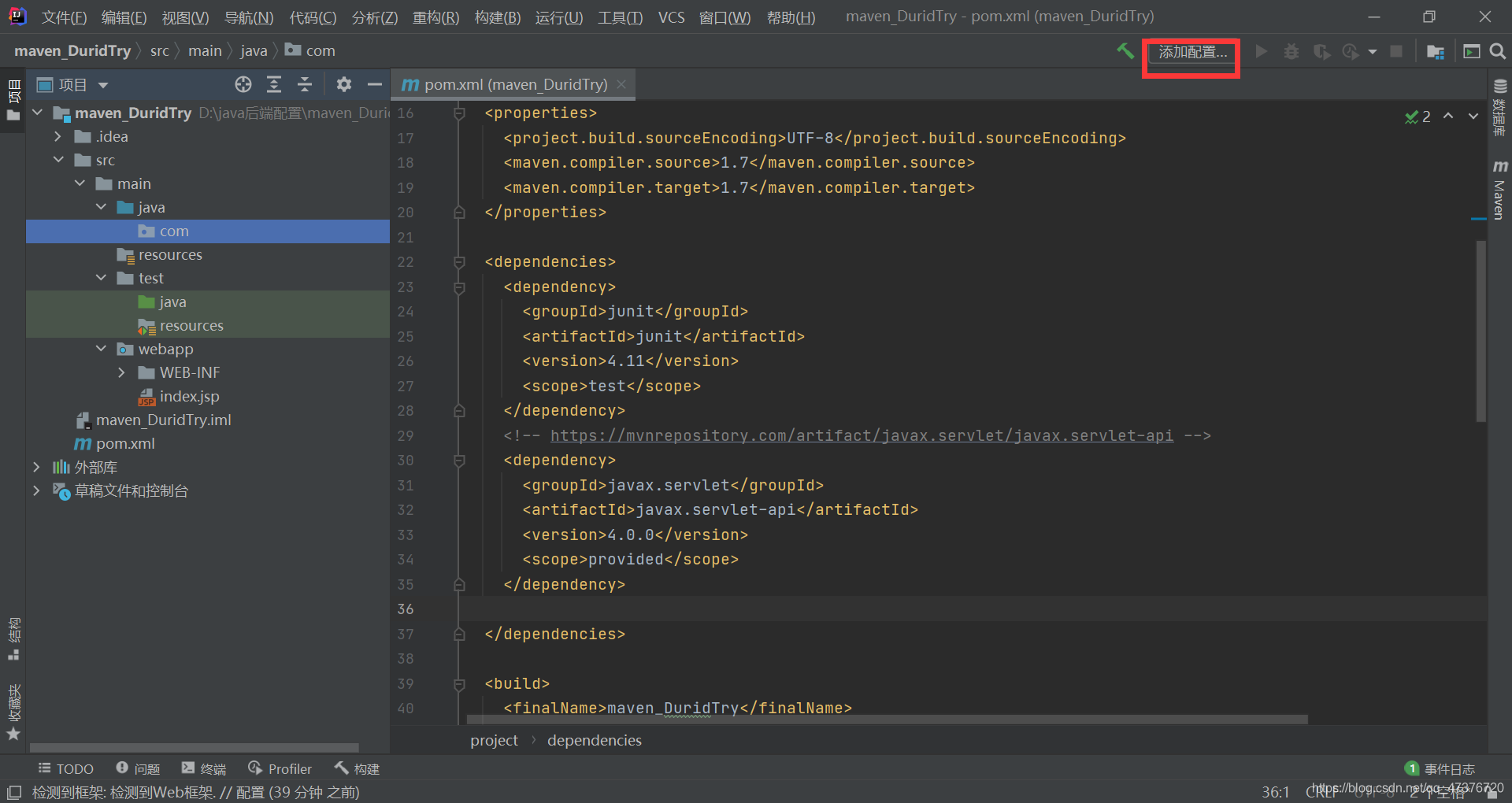The height and width of the screenshot is (803, 1512).
Task: Open the Problems tool window
Action: tap(138, 768)
